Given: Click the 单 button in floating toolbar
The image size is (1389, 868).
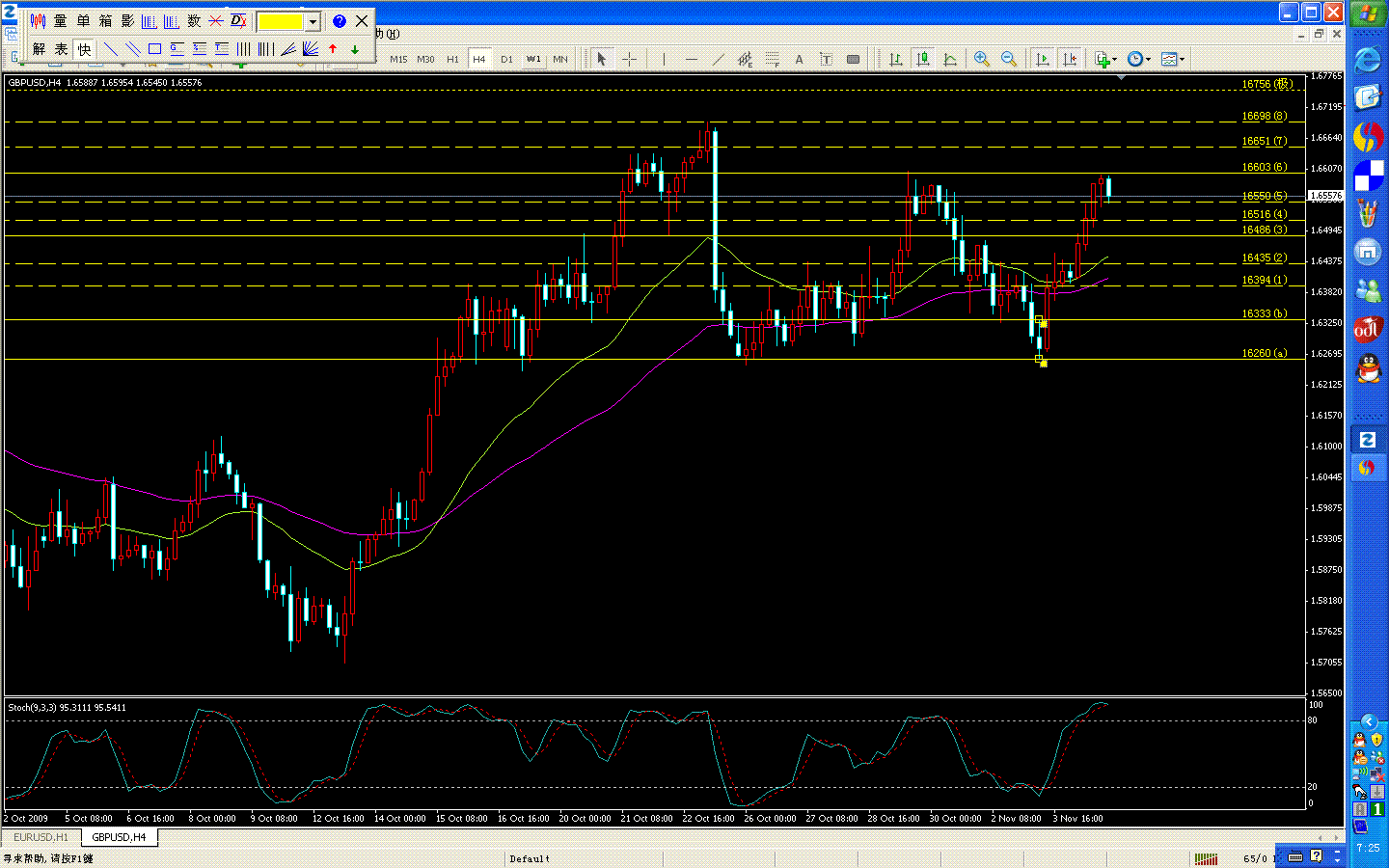Looking at the screenshot, I should coord(83,20).
